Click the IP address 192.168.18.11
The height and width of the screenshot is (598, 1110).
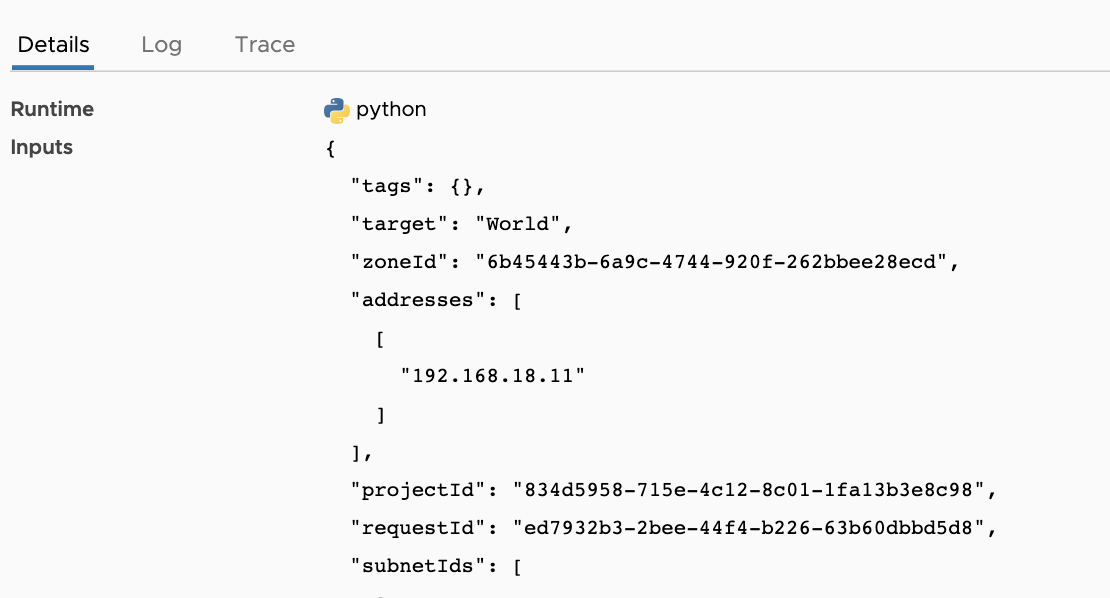tap(493, 376)
